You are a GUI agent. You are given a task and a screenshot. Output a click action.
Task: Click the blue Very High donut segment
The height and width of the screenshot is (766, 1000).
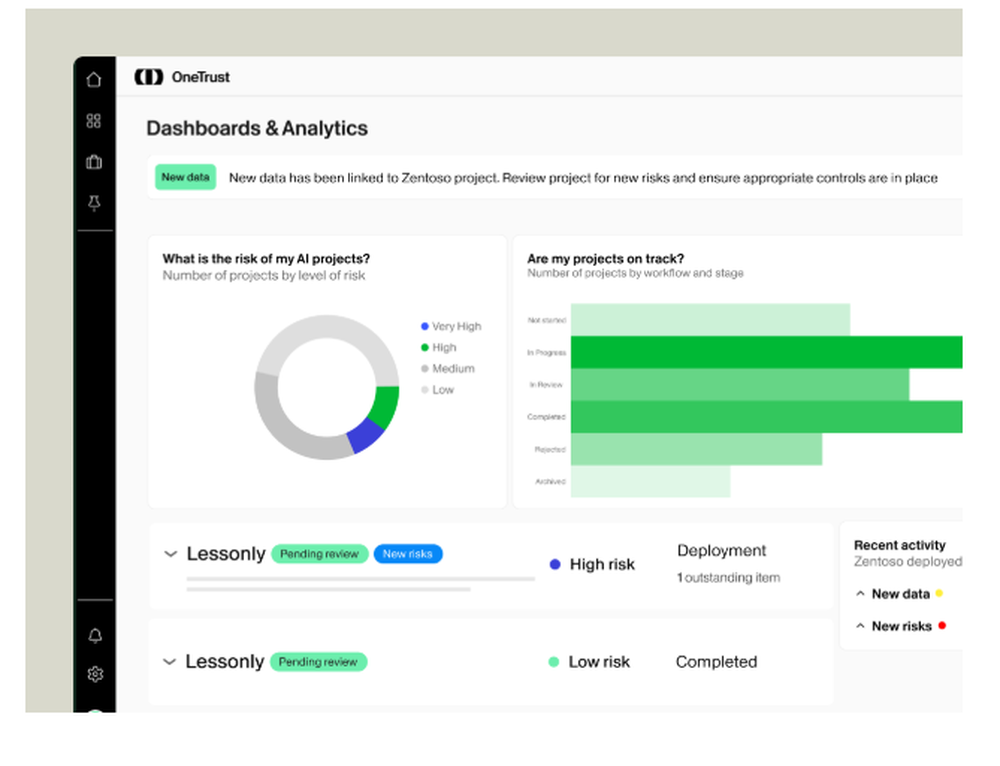click(365, 434)
